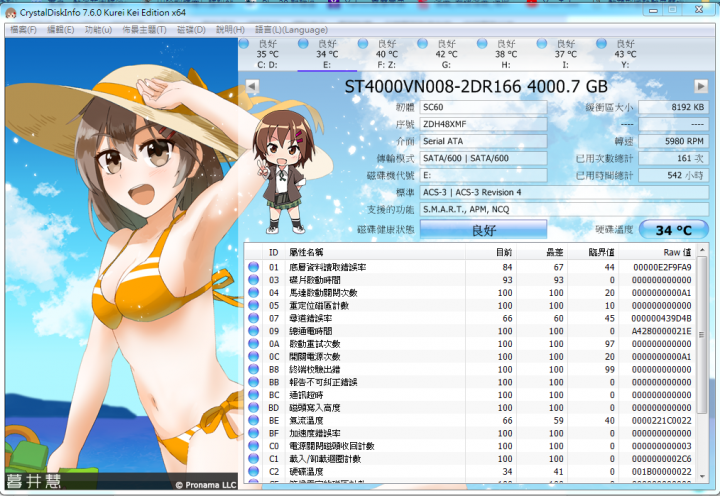Click the 最差 column header
The width and height of the screenshot is (720, 496).
coord(542,252)
